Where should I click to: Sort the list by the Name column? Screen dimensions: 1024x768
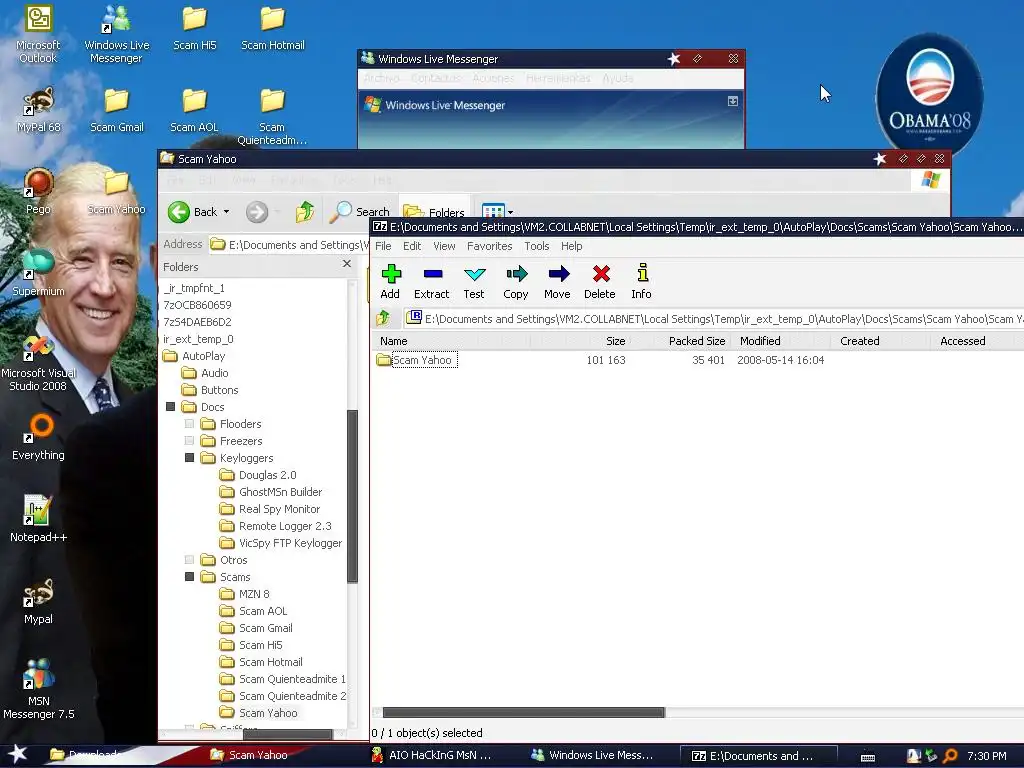tap(451, 341)
